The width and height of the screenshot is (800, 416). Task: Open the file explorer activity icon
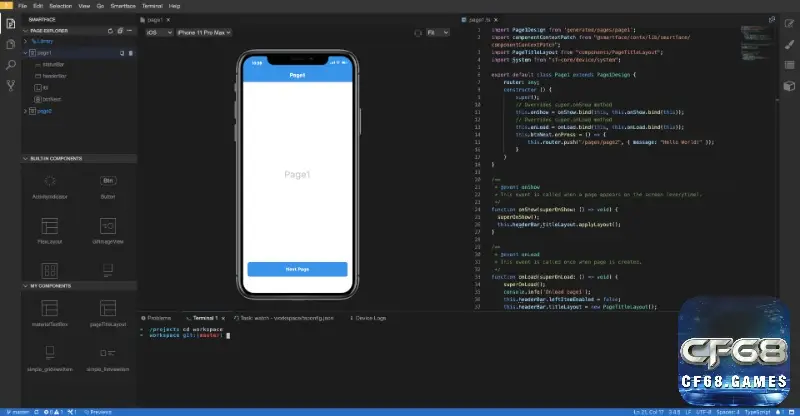(x=11, y=44)
